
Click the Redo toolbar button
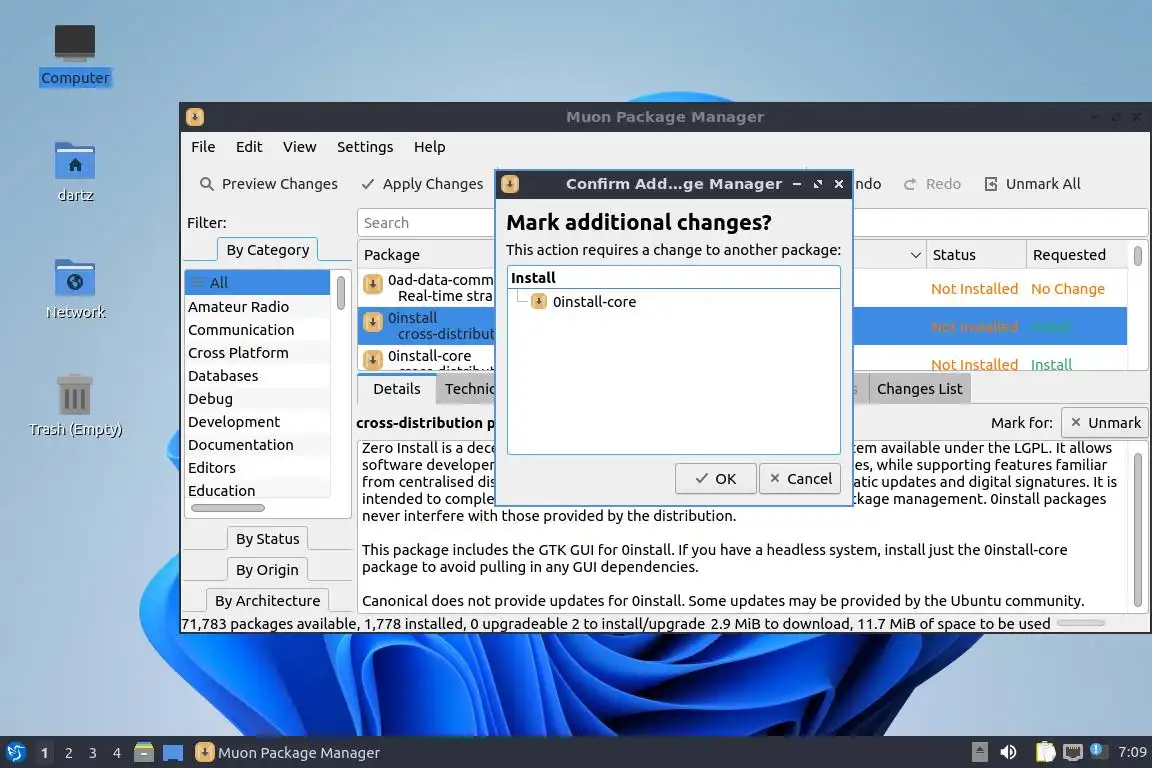pos(932,184)
